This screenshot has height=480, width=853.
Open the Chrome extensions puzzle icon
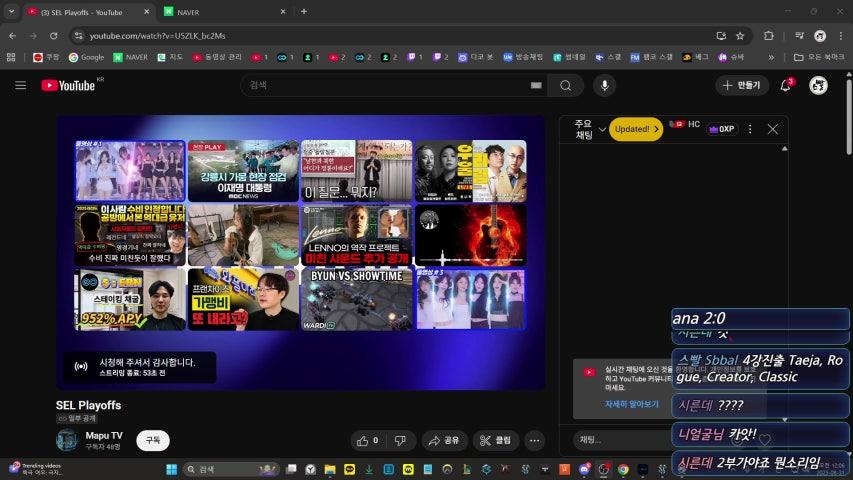(769, 36)
